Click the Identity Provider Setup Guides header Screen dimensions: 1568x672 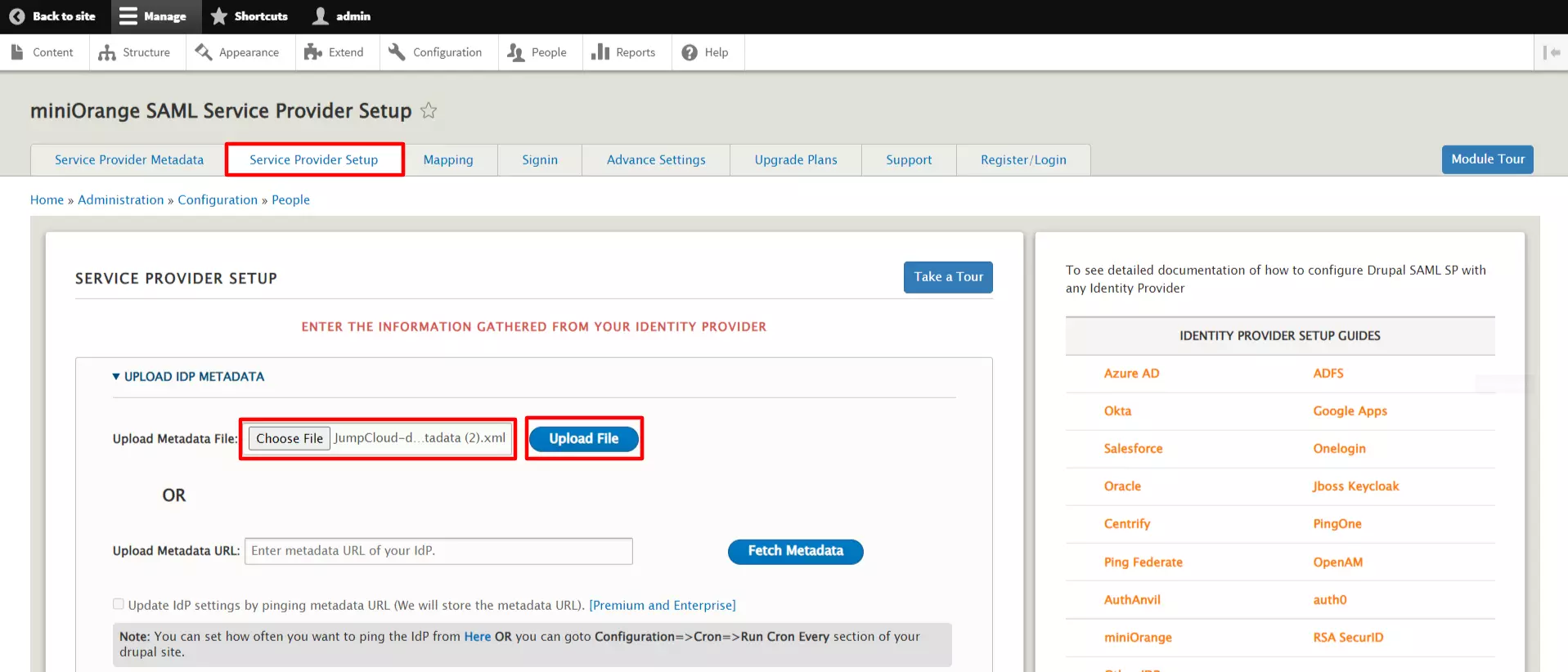pyautogui.click(x=1279, y=336)
